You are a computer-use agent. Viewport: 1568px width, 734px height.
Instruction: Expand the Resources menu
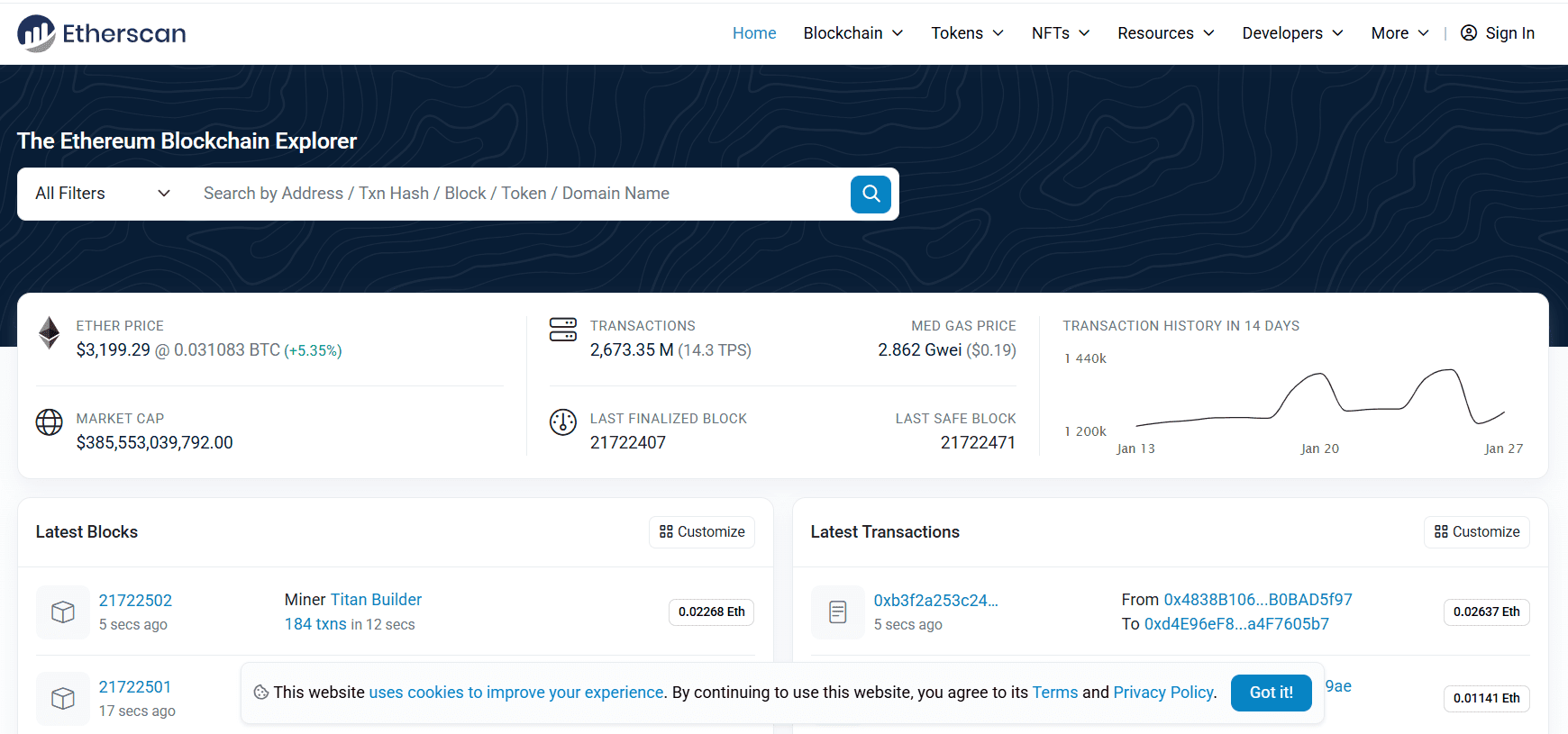(1166, 33)
